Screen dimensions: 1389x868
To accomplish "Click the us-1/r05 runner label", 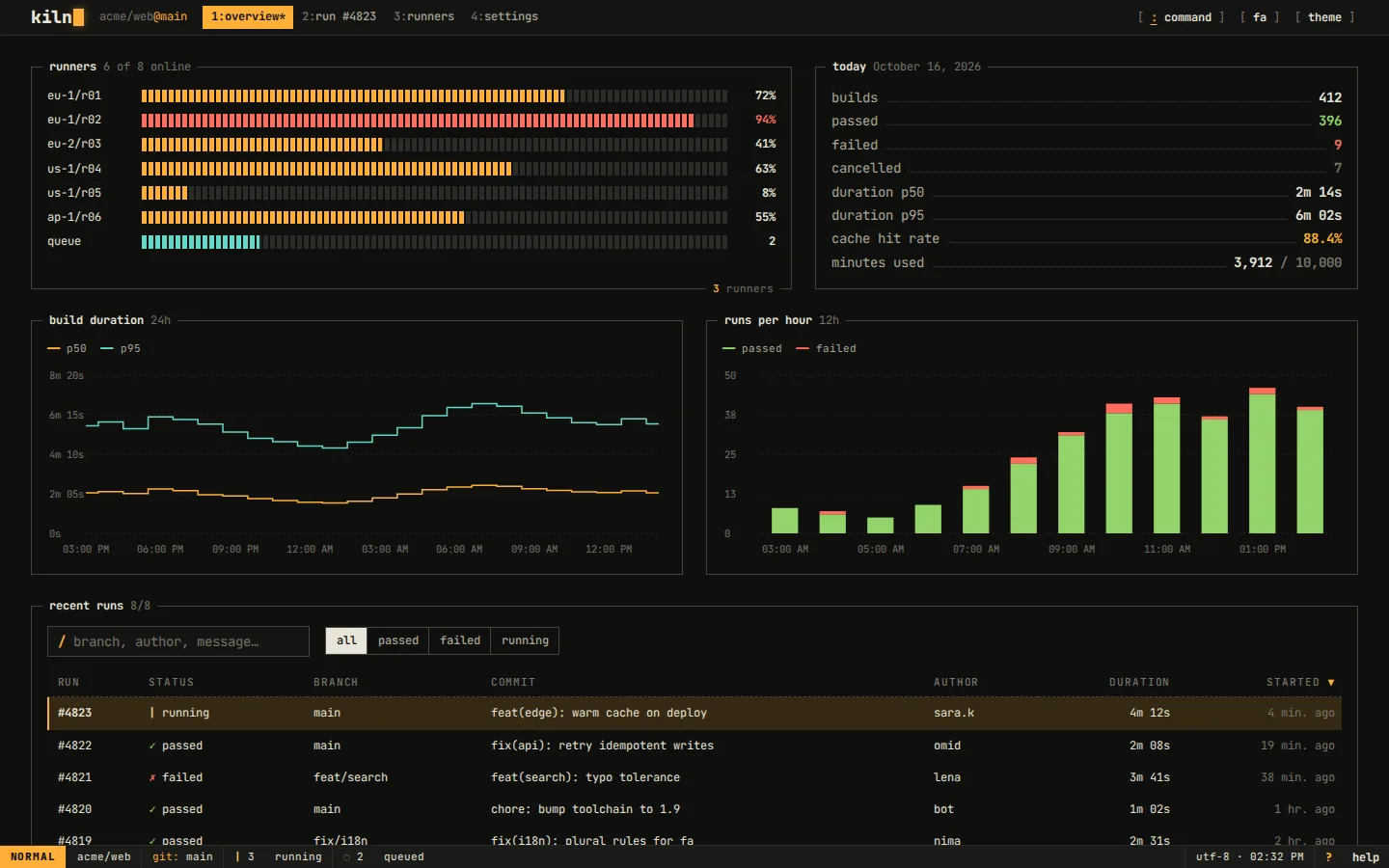I will [74, 193].
